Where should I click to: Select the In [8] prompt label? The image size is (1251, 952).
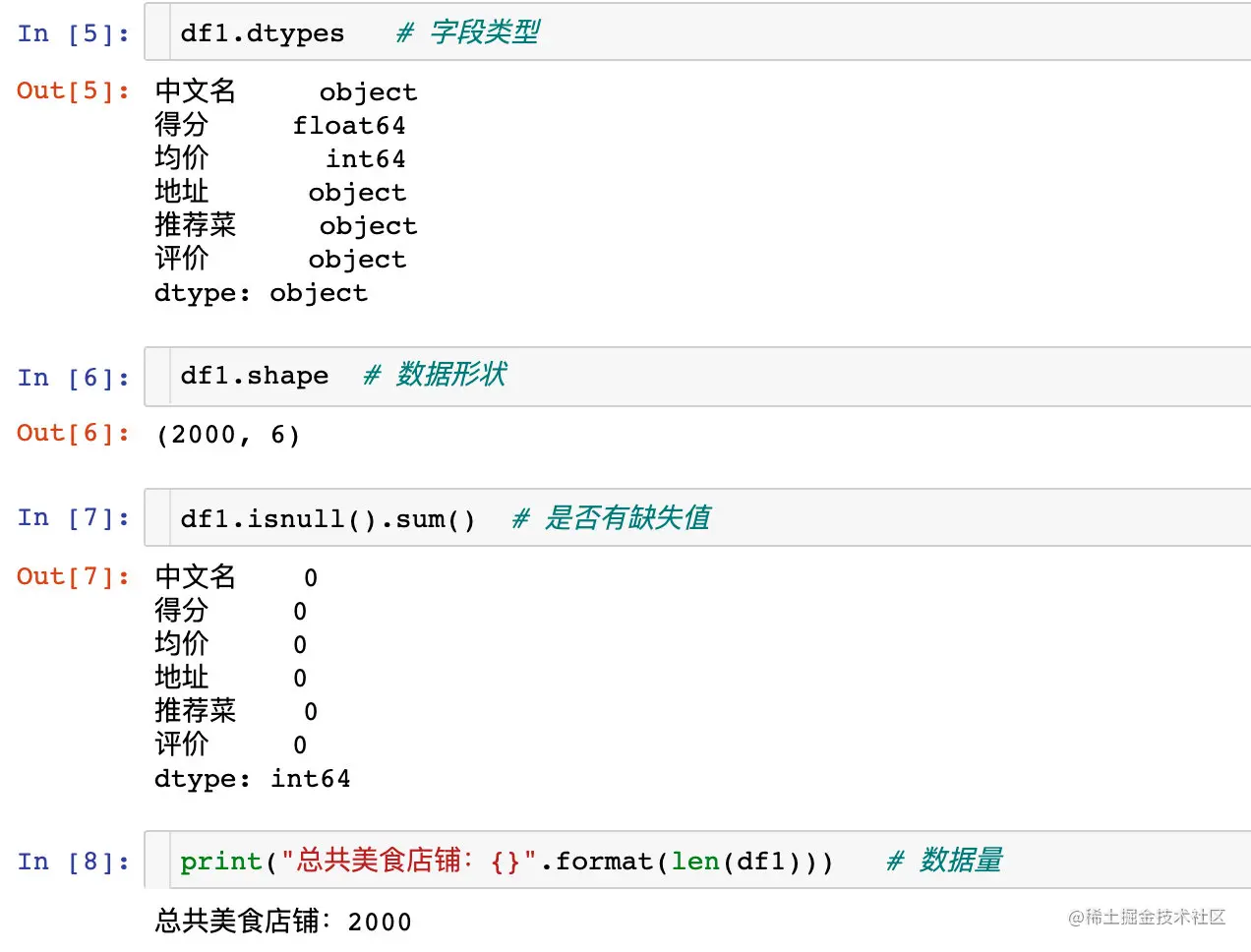click(x=74, y=862)
